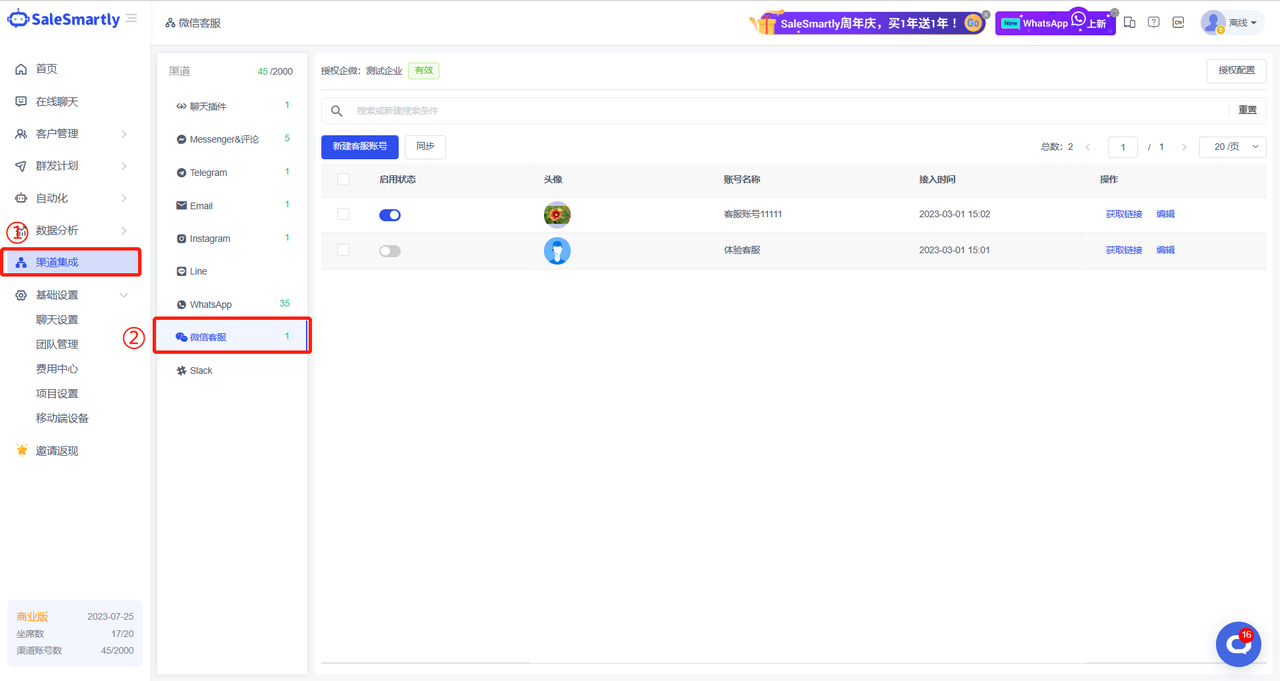Collapse sidebar using the hamburger icon

pos(132,18)
